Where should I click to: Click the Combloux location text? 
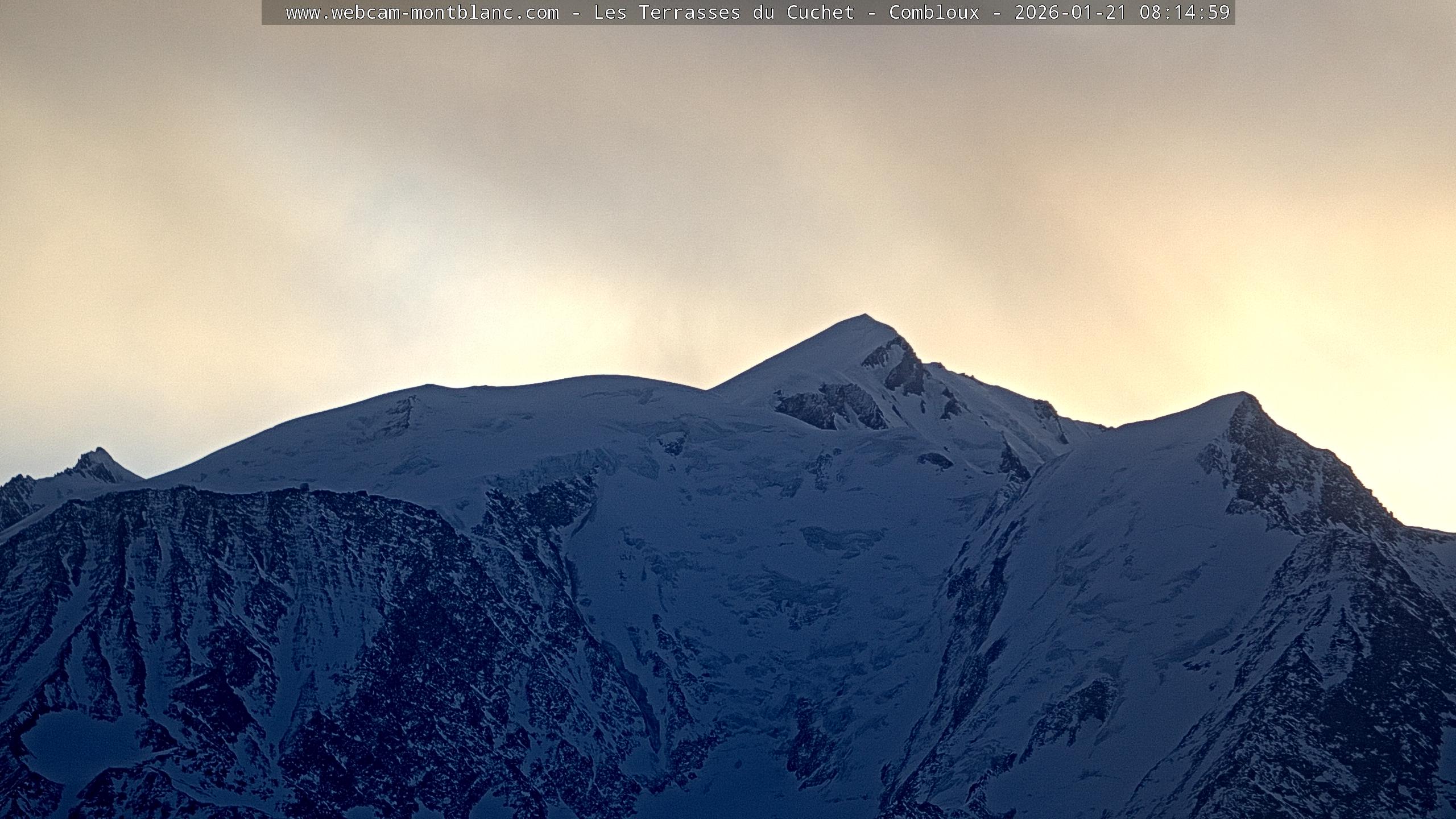pos(934,13)
